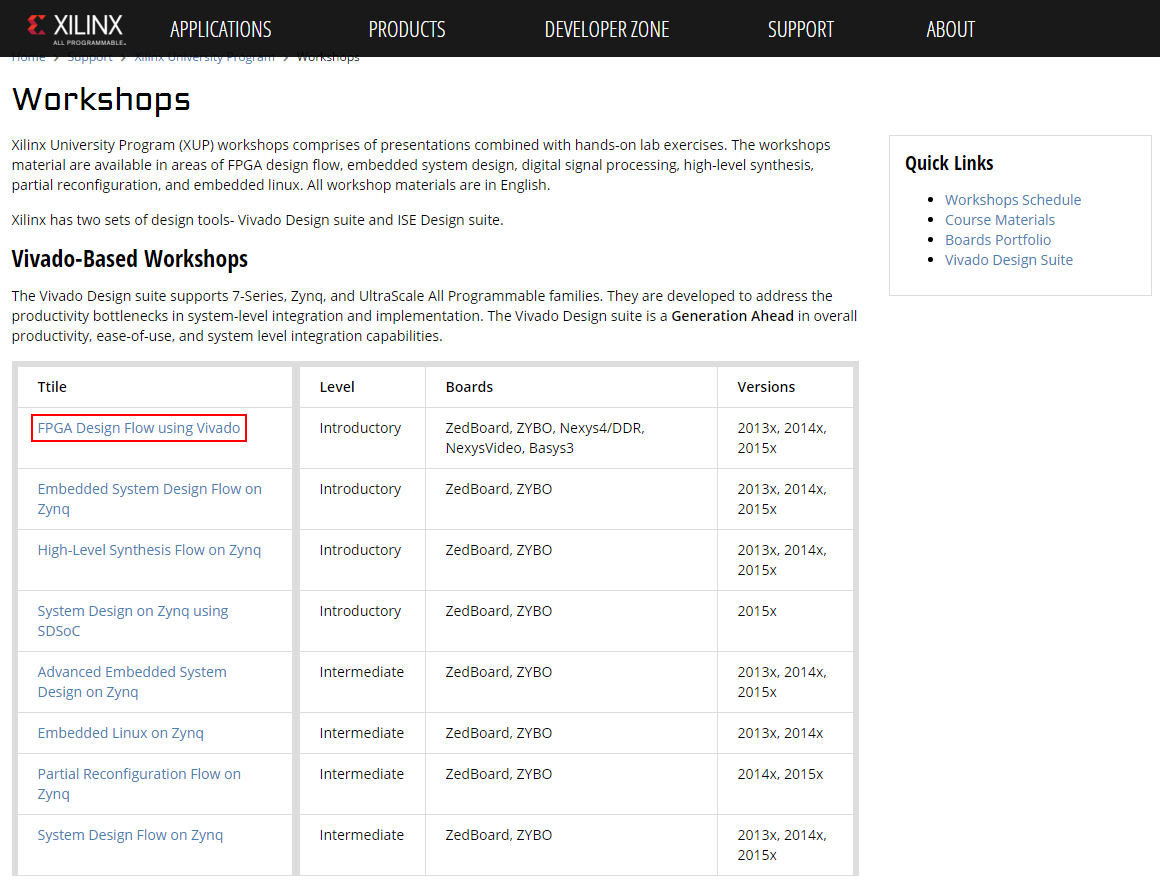Click the bold 'Generation Ahead' text
Viewport: 1160px width, 880px height.
732,316
